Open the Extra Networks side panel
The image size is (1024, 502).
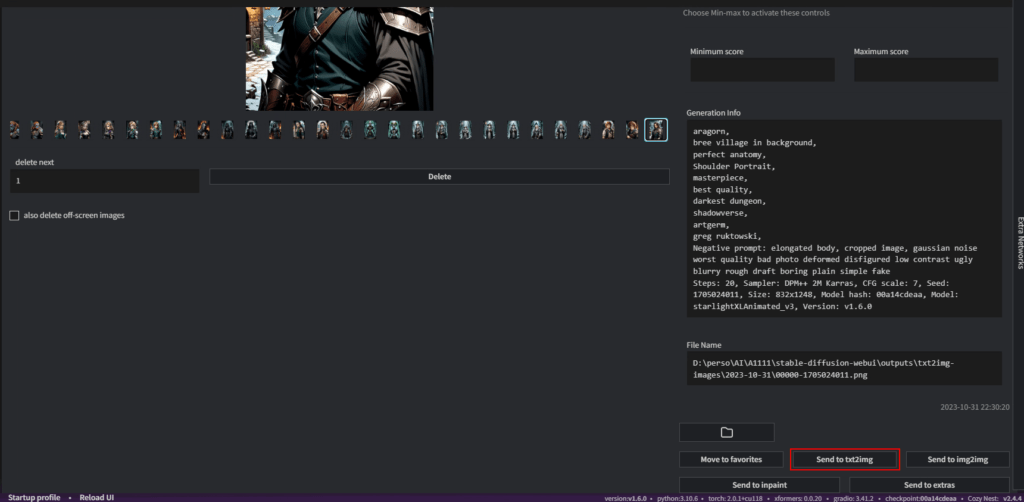1018,242
